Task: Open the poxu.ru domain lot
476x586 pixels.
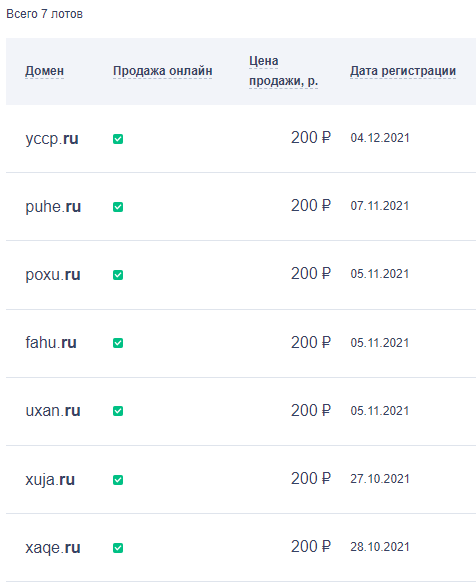Action: 53,275
